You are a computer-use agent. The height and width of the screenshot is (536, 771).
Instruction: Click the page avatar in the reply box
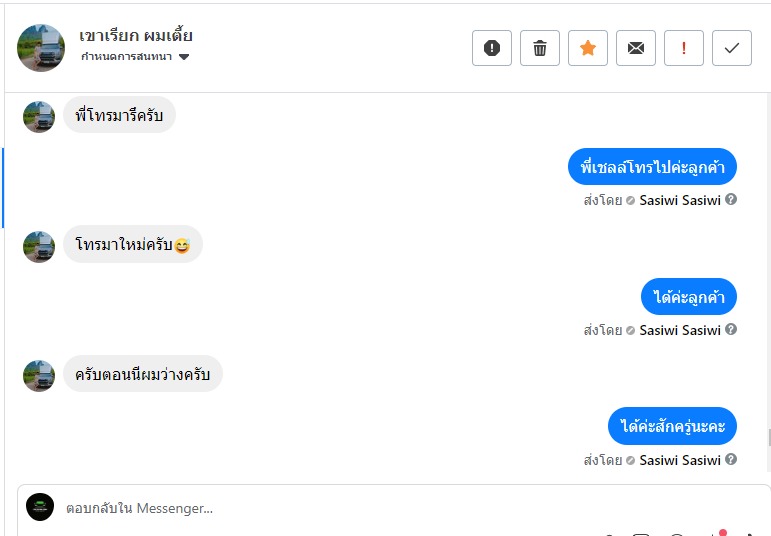pos(40,507)
